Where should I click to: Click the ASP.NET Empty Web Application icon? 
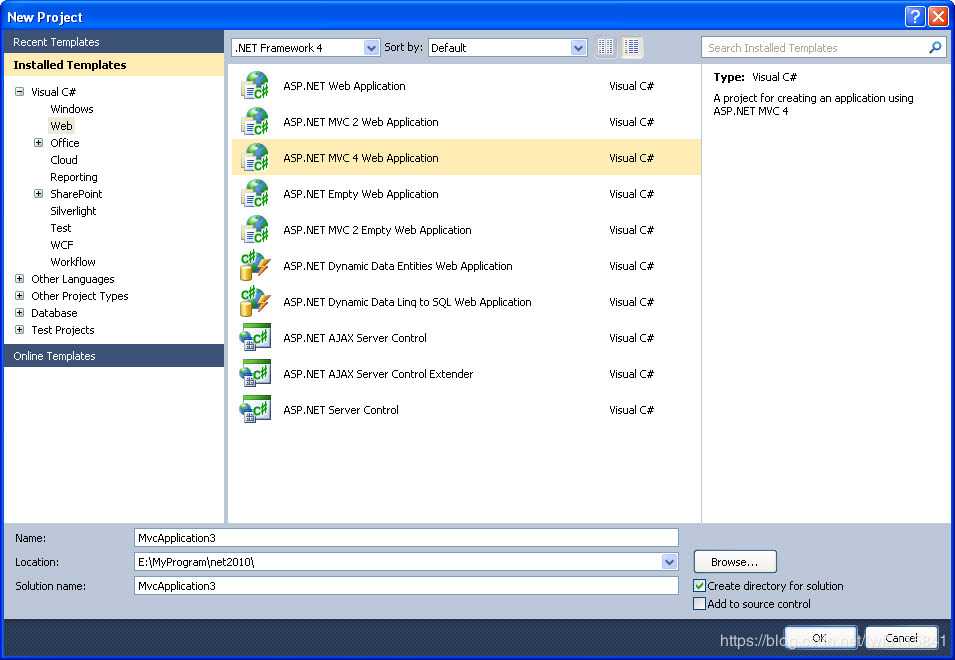pos(255,194)
